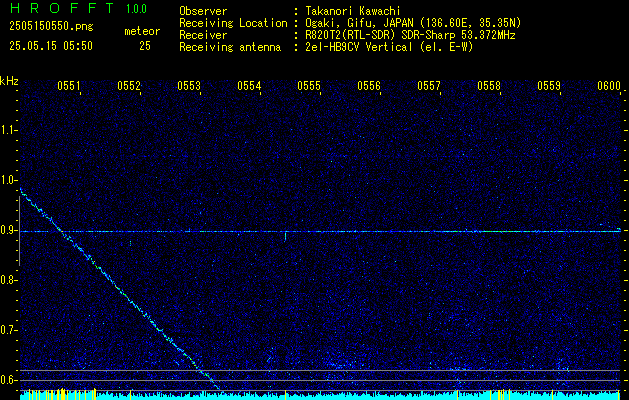Click the meteor count 25
This screenshot has height=400, width=629.
pos(145,46)
